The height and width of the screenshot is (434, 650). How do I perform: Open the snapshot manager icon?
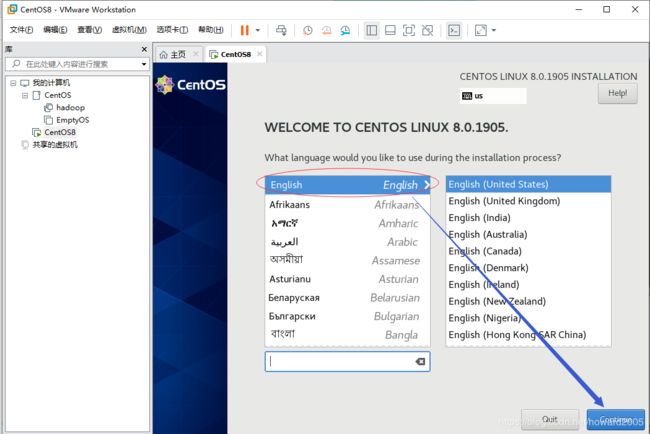point(345,30)
